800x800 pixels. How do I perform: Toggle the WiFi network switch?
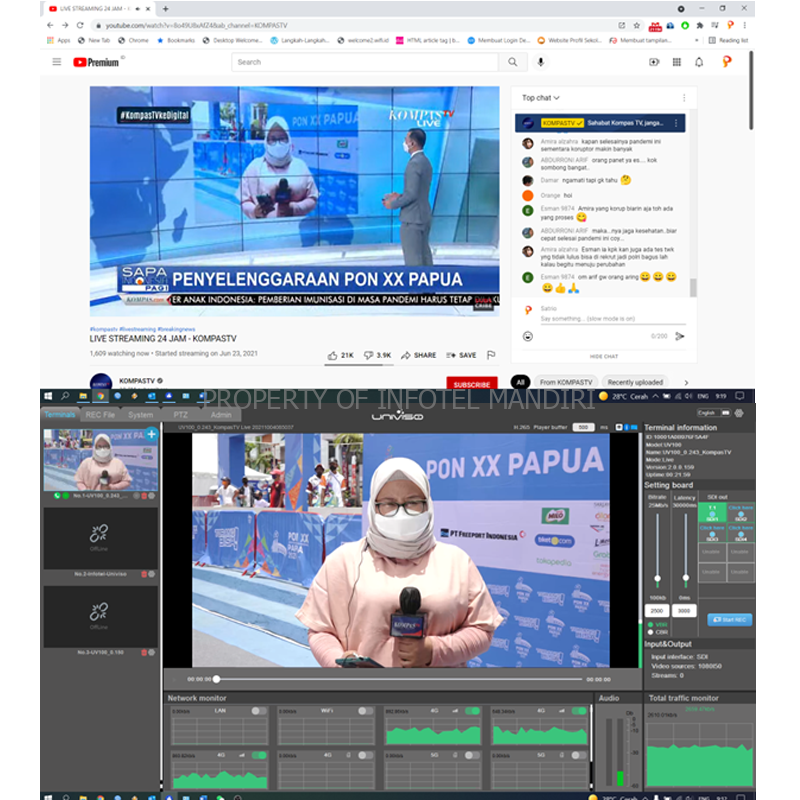(365, 711)
